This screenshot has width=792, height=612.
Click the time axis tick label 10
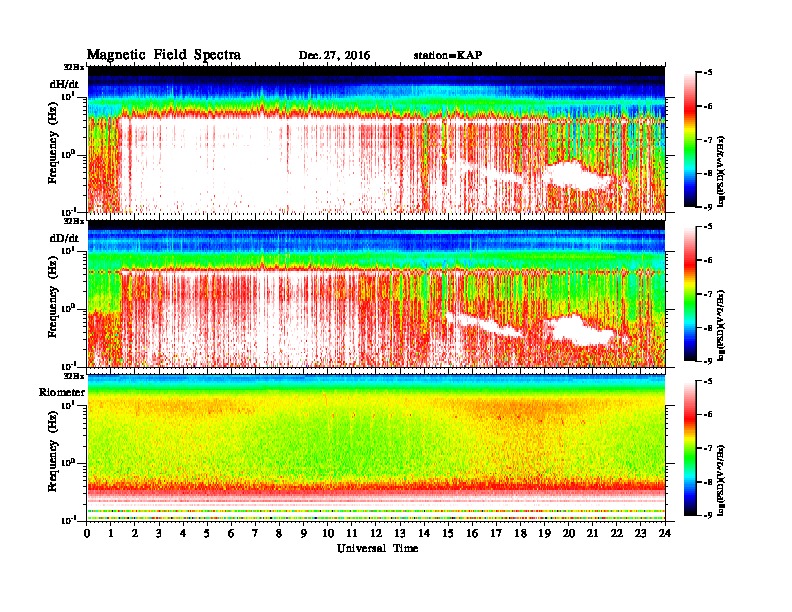pos(328,533)
